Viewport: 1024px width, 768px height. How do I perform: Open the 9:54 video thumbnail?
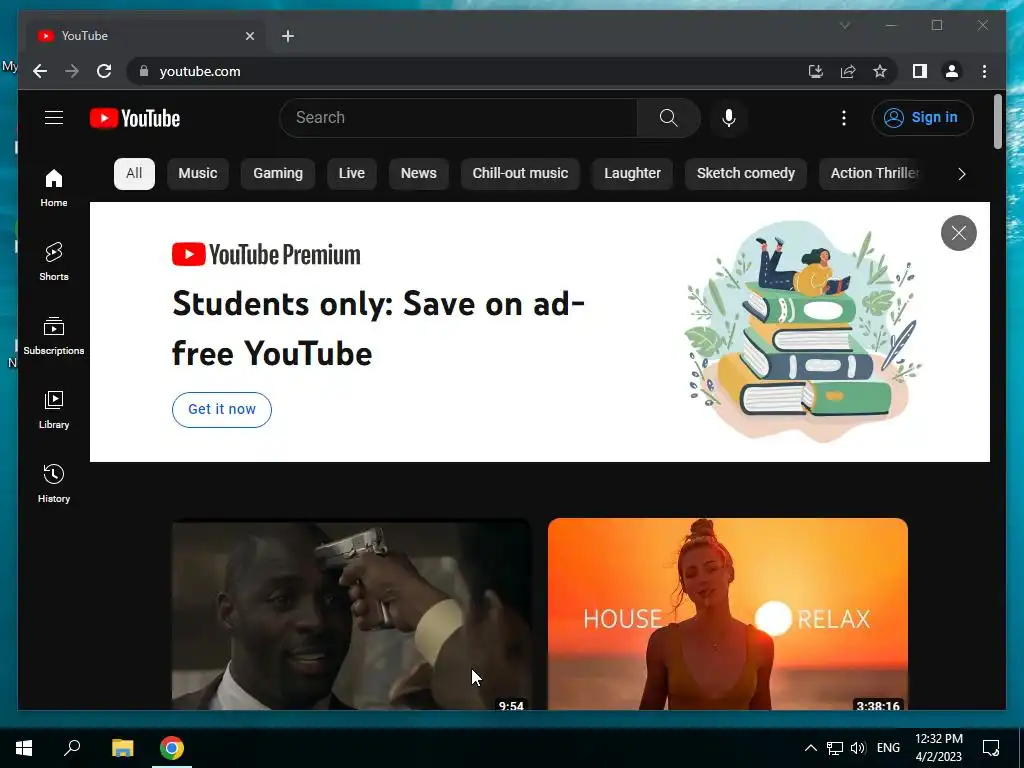point(351,614)
